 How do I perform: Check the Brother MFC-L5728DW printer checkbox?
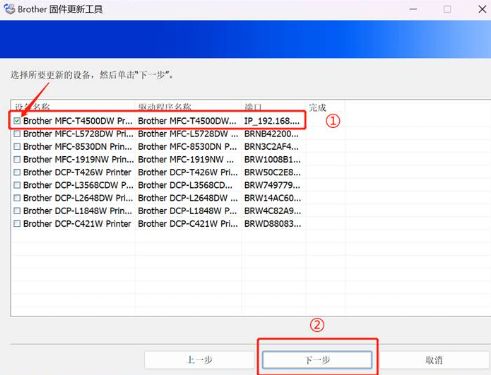coord(17,134)
